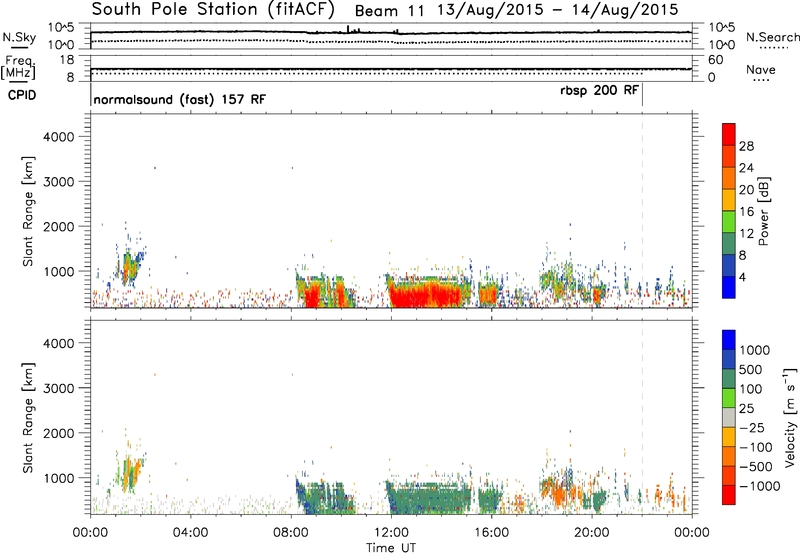Screen dimensions: 800x554
Task: Click the '4000' range tick in power panel
Action: tap(58, 137)
